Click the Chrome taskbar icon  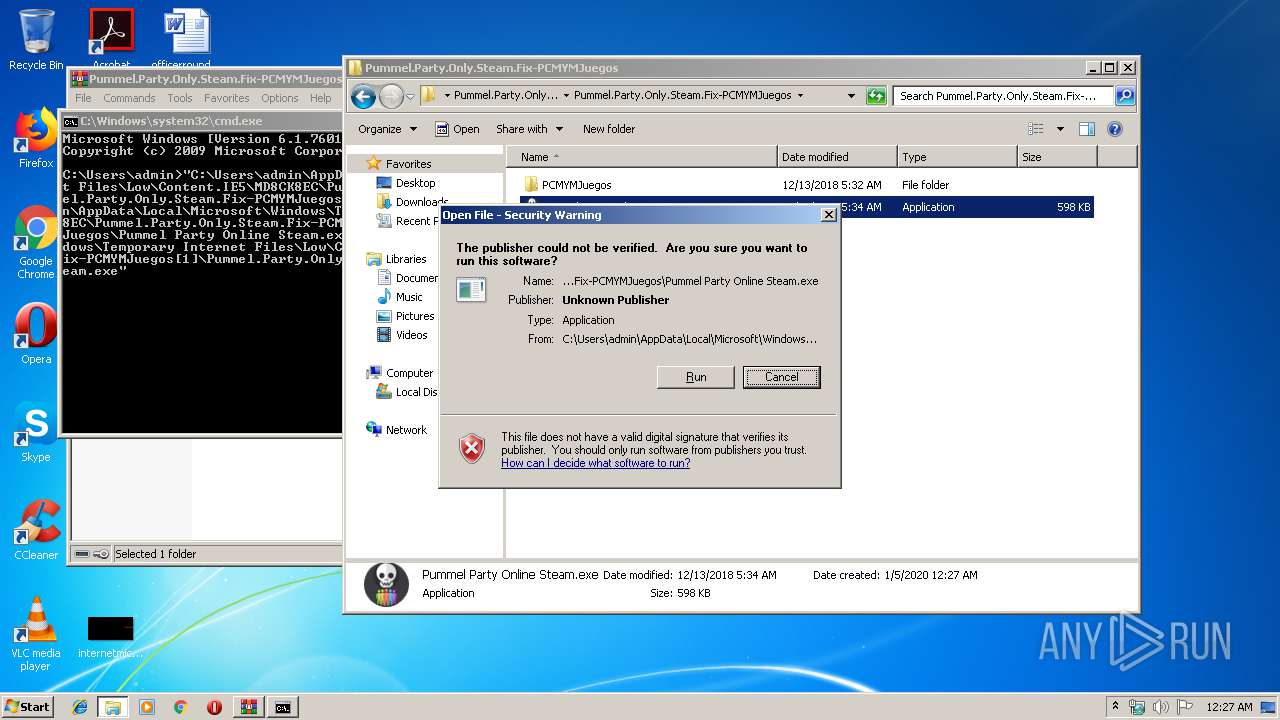(180, 707)
